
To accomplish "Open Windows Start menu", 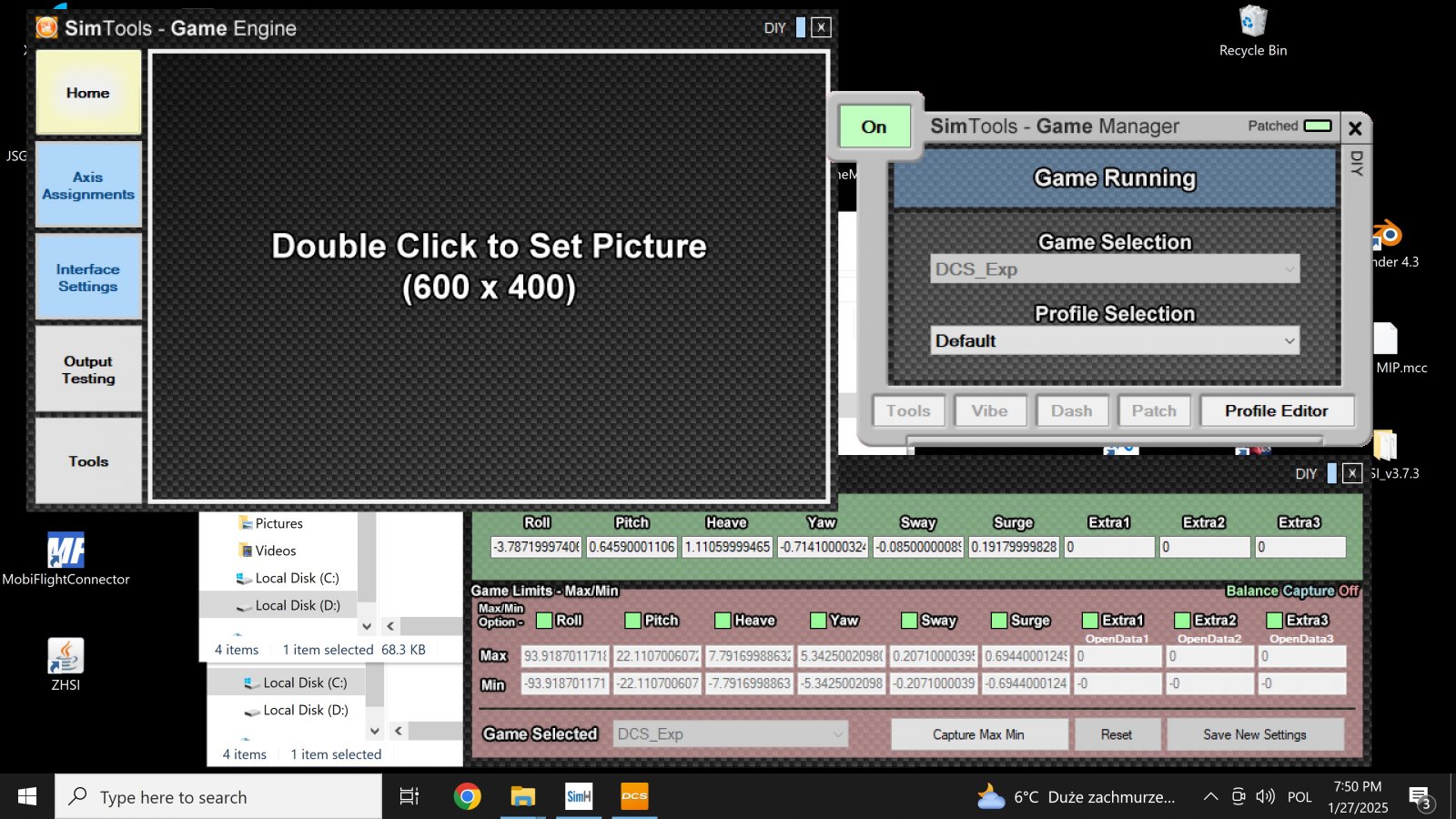I will (x=27, y=797).
